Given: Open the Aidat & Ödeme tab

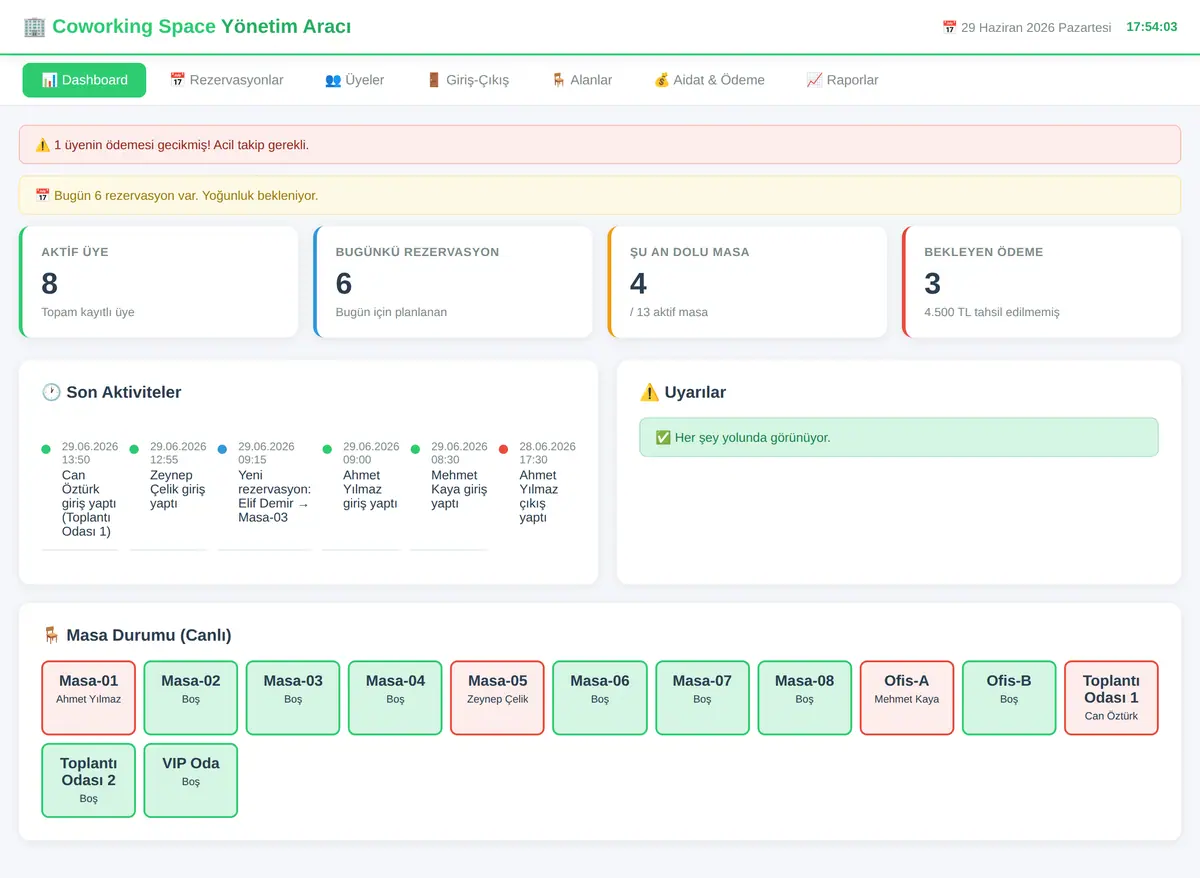Looking at the screenshot, I should (x=709, y=80).
